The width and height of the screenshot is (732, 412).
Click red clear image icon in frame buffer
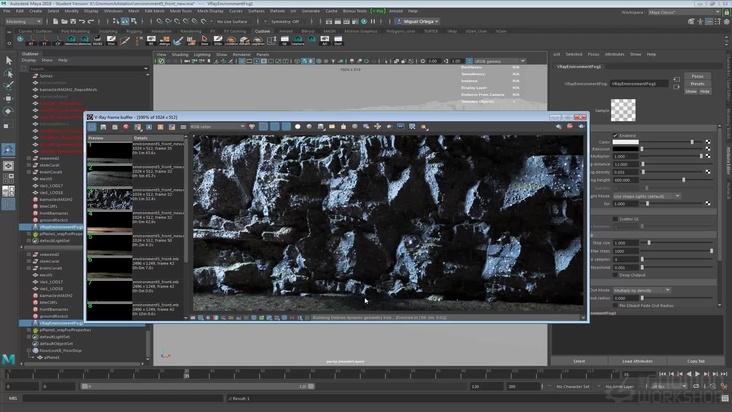(x=126, y=126)
